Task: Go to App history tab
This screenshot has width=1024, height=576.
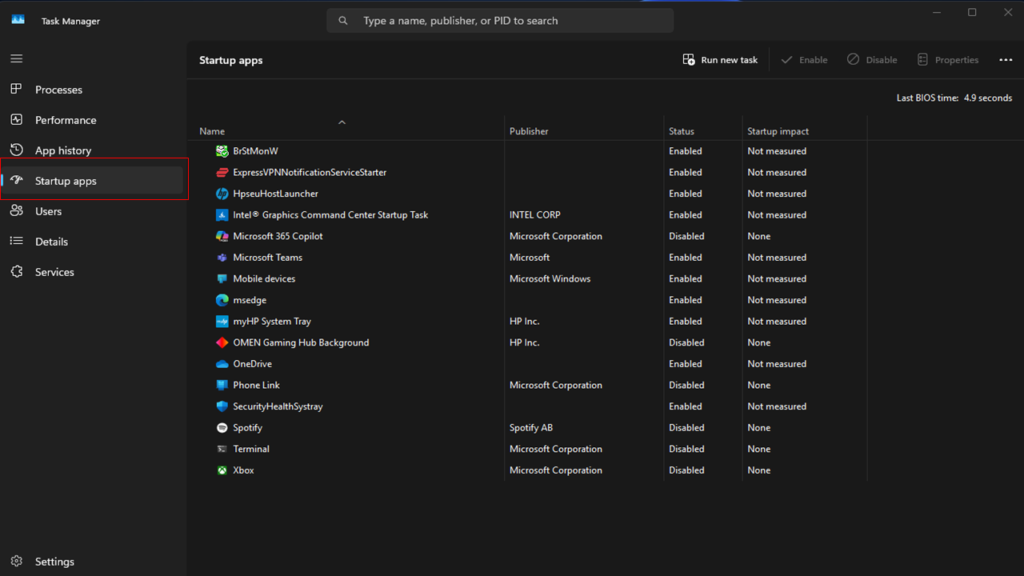Action: 93,150
